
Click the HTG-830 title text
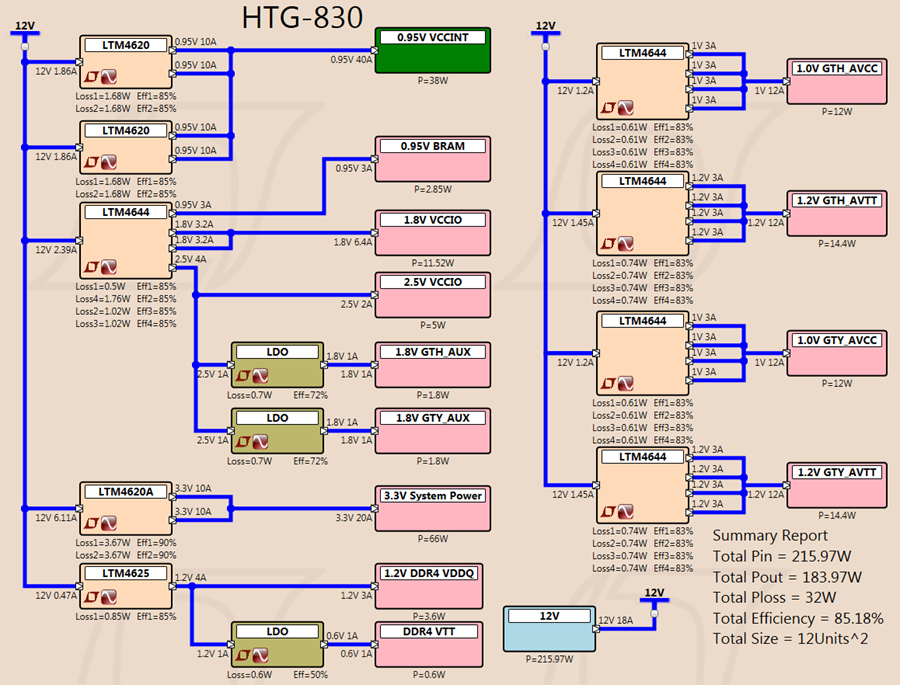click(x=302, y=18)
